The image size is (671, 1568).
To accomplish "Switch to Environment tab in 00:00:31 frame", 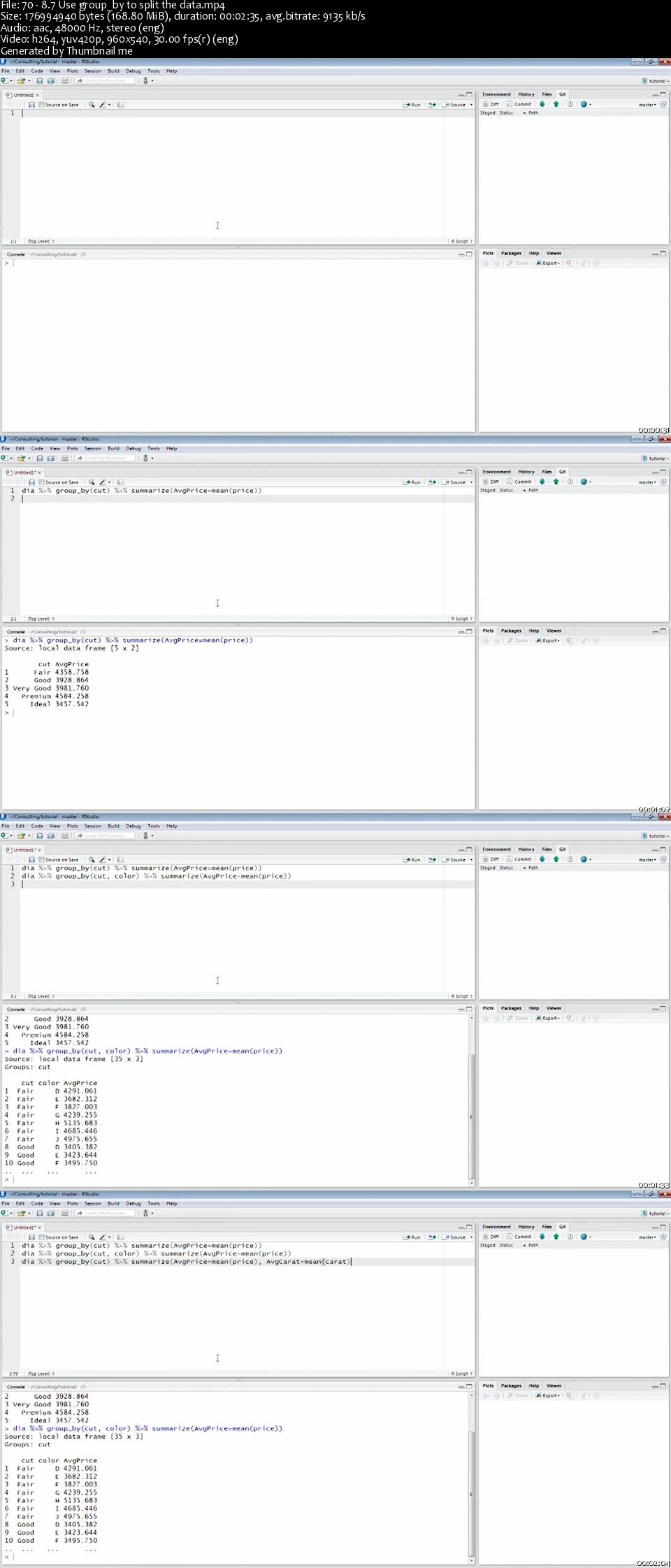I will (x=497, y=94).
